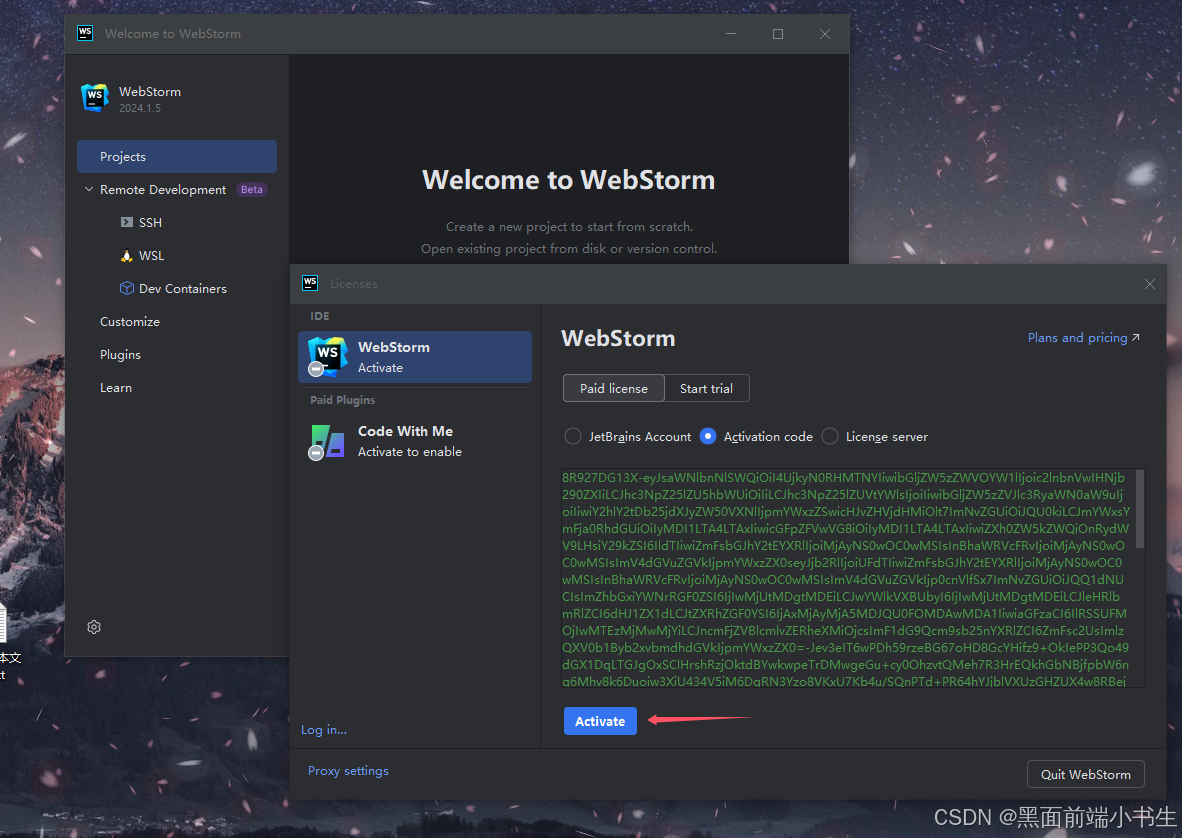
Task: Select the License server radio option
Action: 830,436
